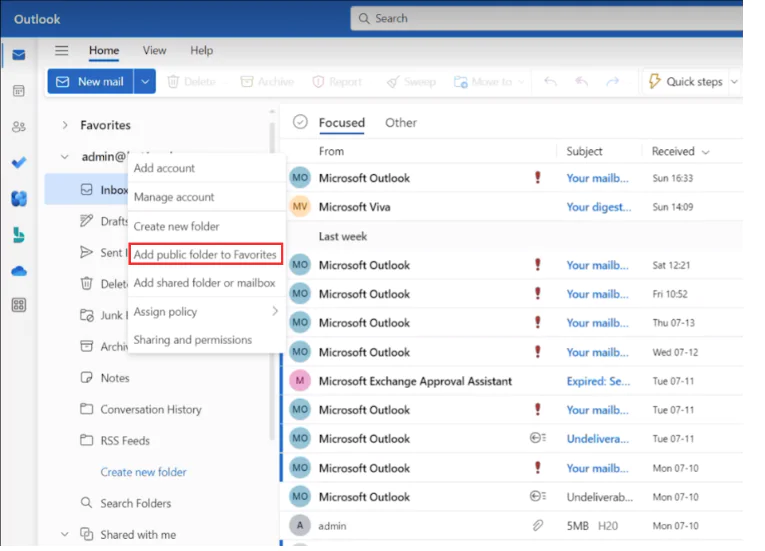Image resolution: width=765 pixels, height=551 pixels.
Task: Choose Sharing and permissions
Action: [x=206, y=340]
